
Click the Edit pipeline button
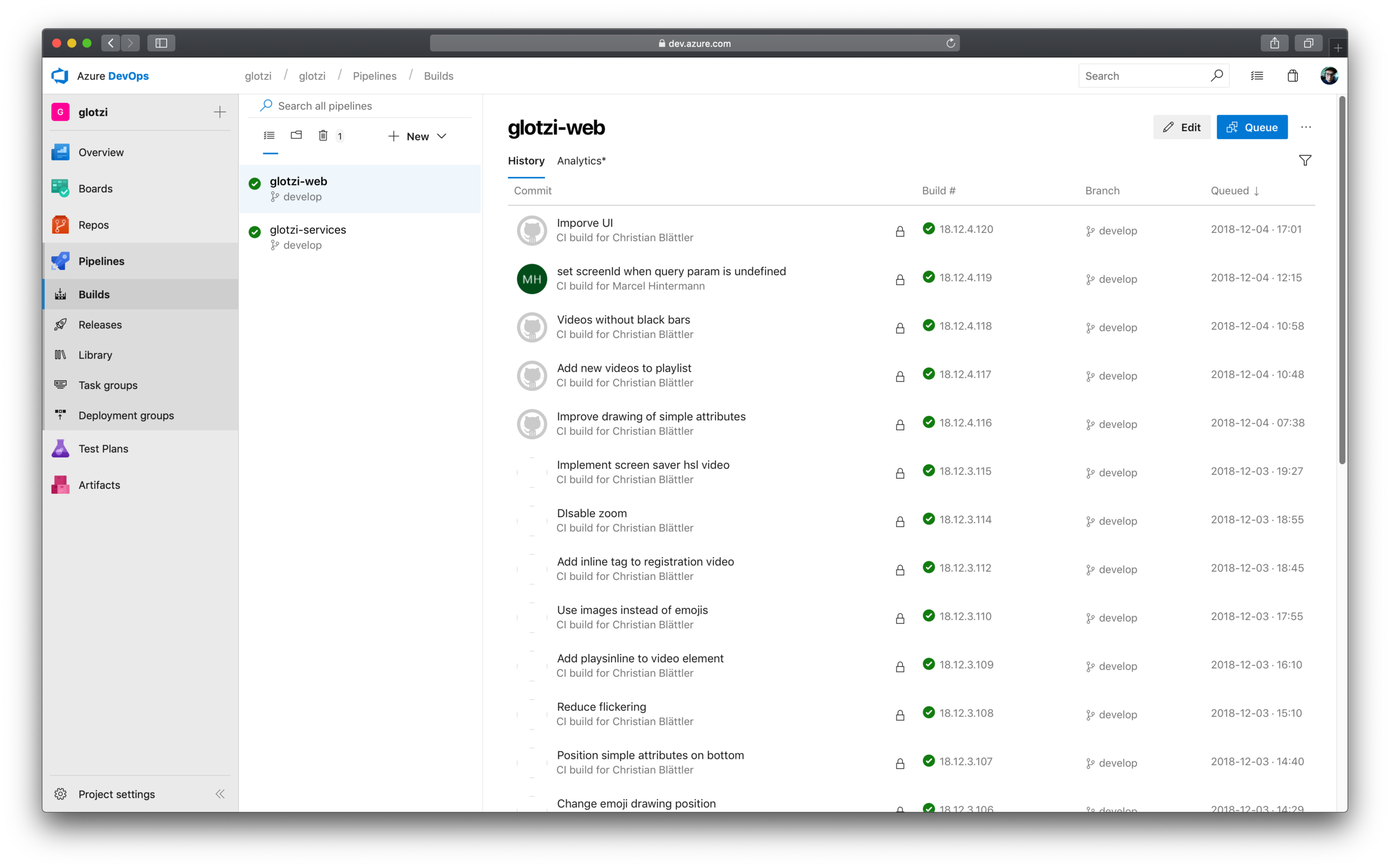tap(1181, 127)
